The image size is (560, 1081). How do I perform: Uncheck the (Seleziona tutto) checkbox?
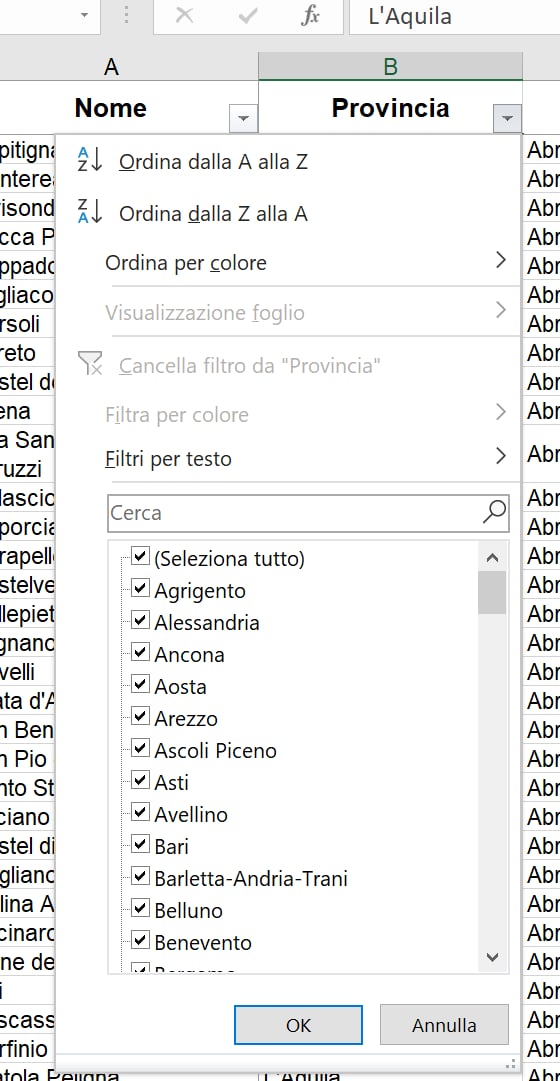[x=140, y=556]
